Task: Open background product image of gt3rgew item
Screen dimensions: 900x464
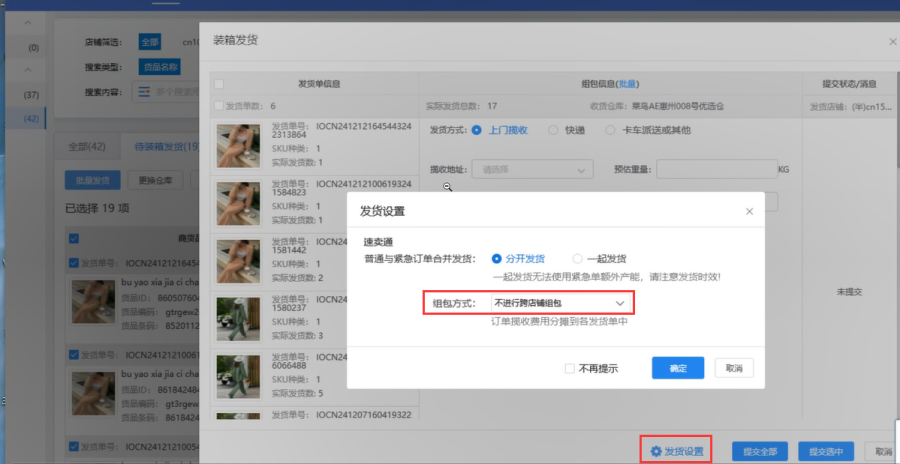Action: pyautogui.click(x=94, y=393)
